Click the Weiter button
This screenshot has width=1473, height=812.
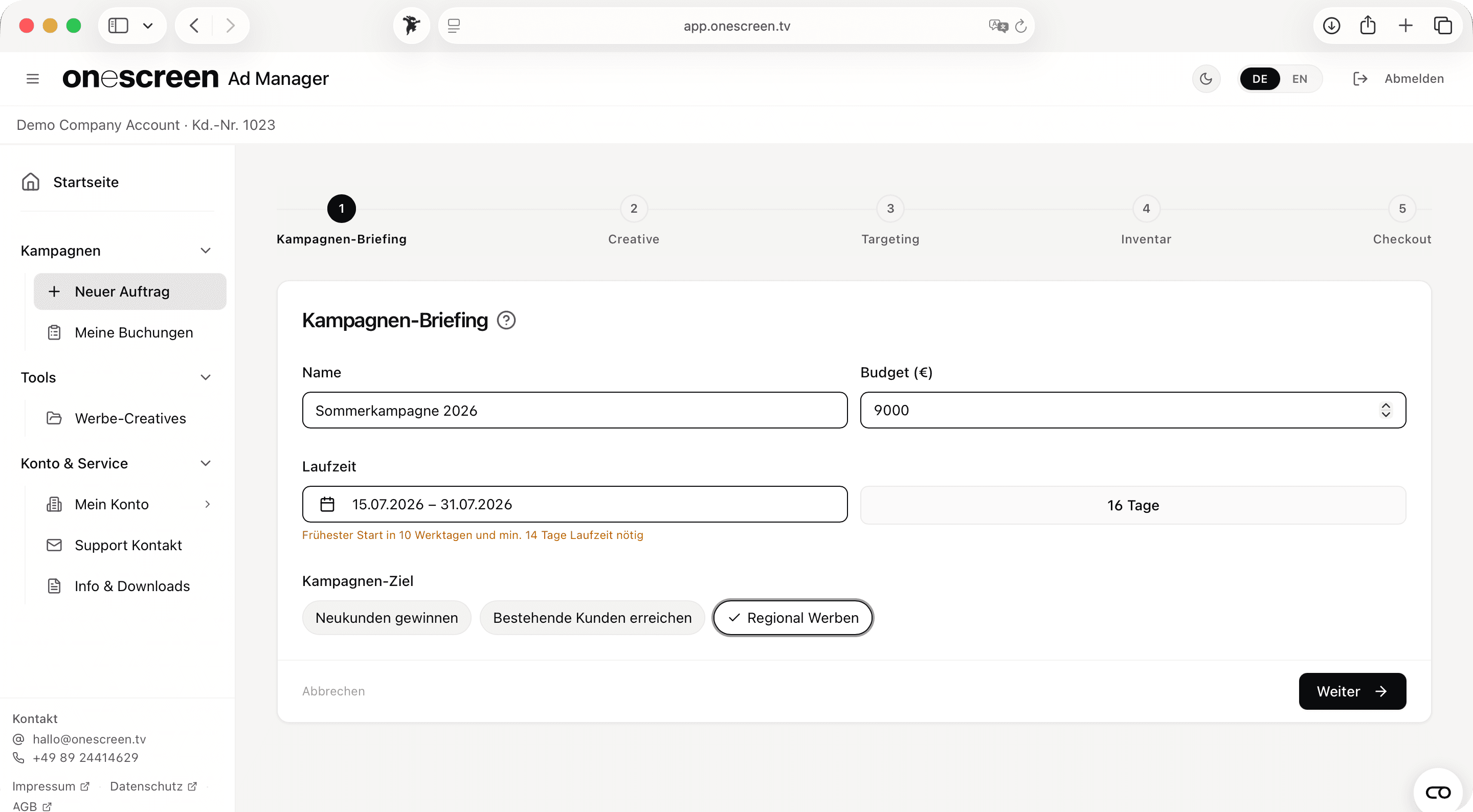1352,691
